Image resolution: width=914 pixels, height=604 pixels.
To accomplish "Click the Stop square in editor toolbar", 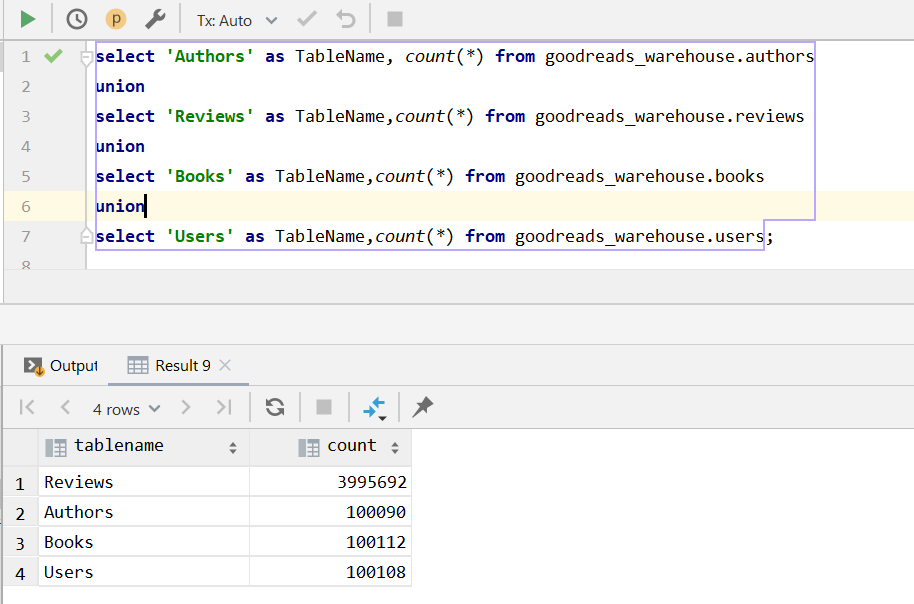I will coord(395,20).
